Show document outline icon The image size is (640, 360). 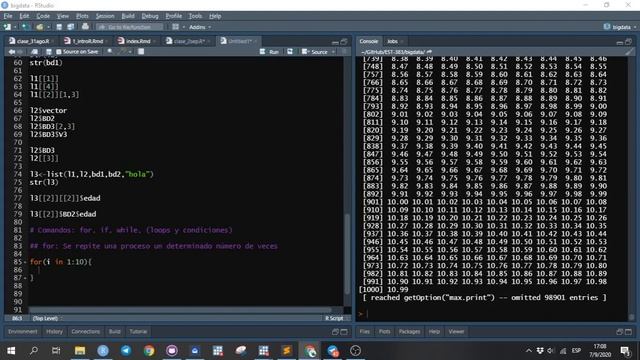[x=344, y=52]
